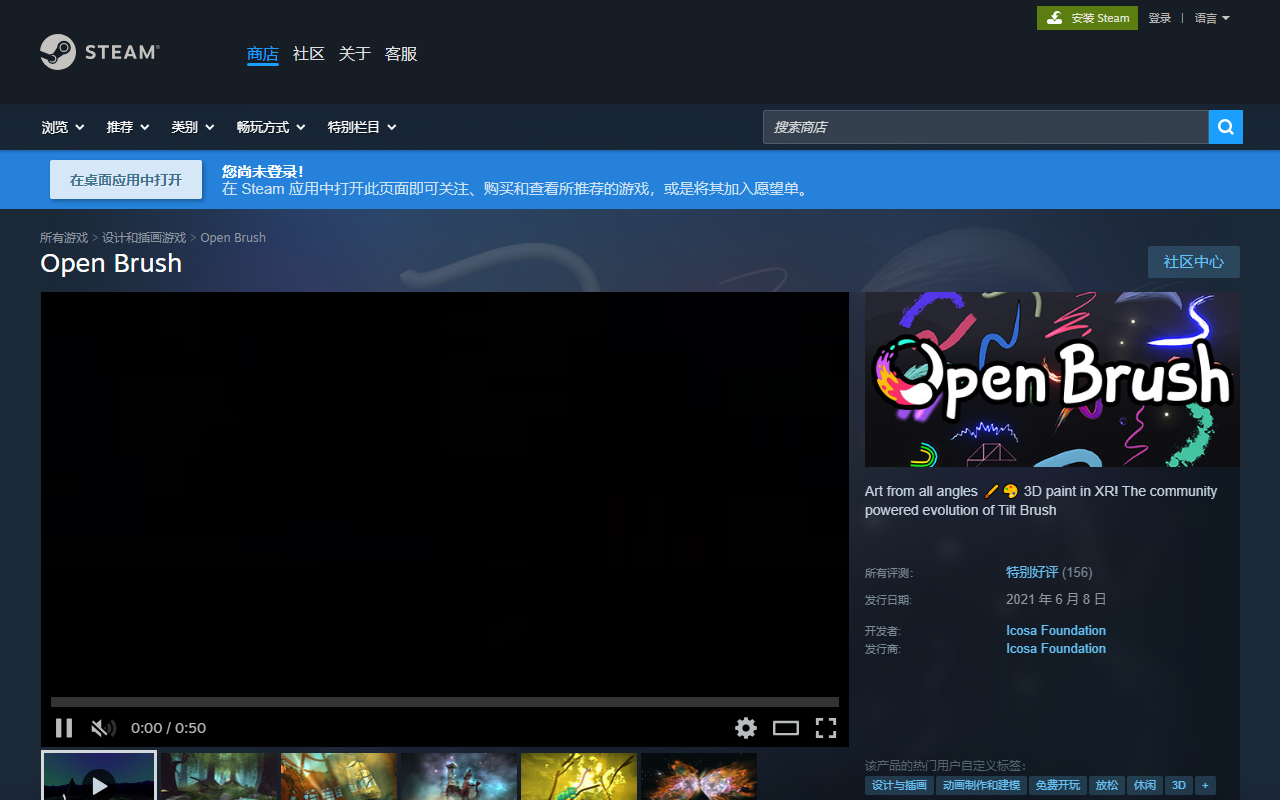The width and height of the screenshot is (1280, 800).
Task: Click the 所有游戏 breadcrumb link
Action: click(x=64, y=238)
